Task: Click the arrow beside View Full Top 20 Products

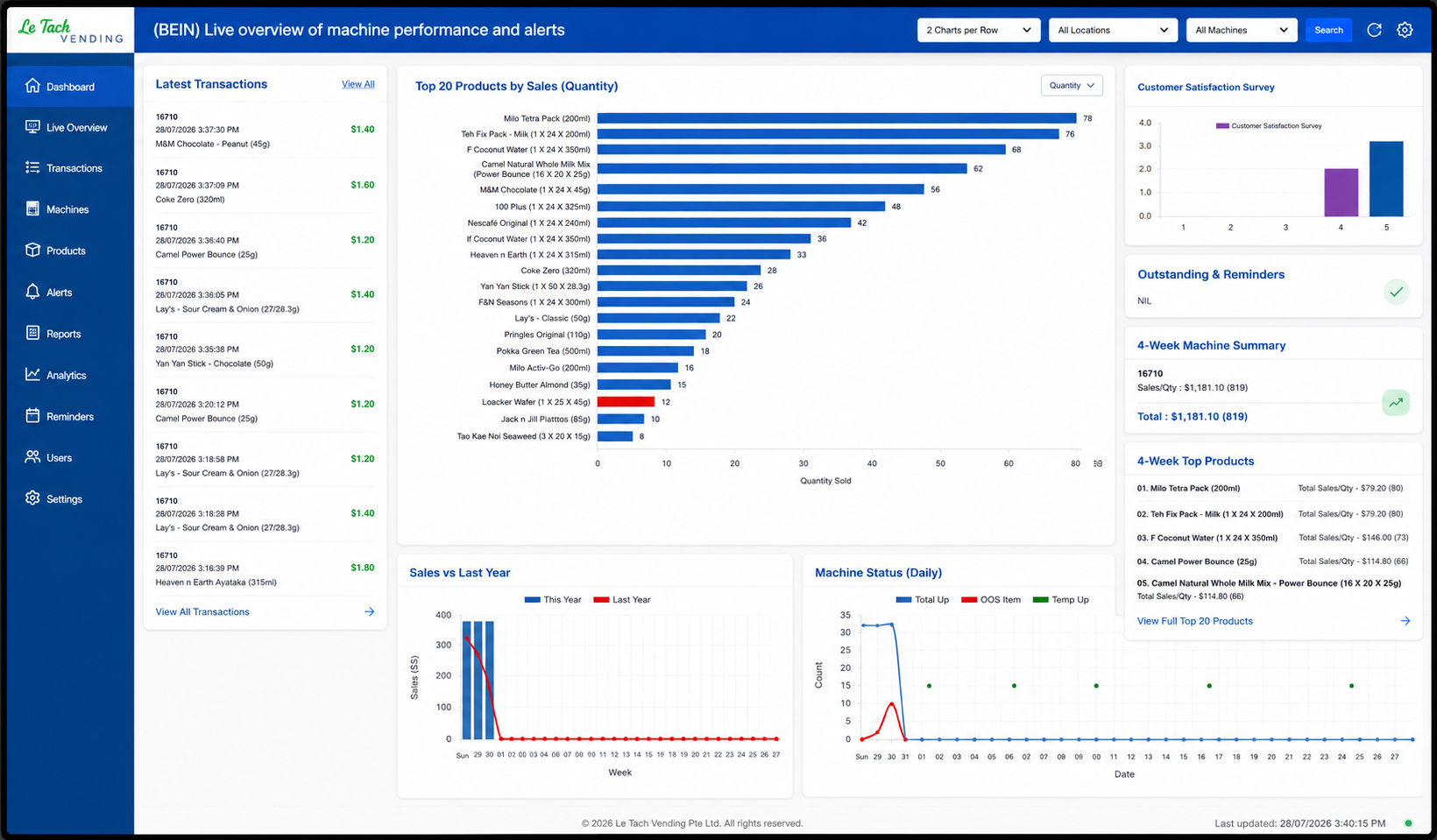Action: coord(1405,621)
